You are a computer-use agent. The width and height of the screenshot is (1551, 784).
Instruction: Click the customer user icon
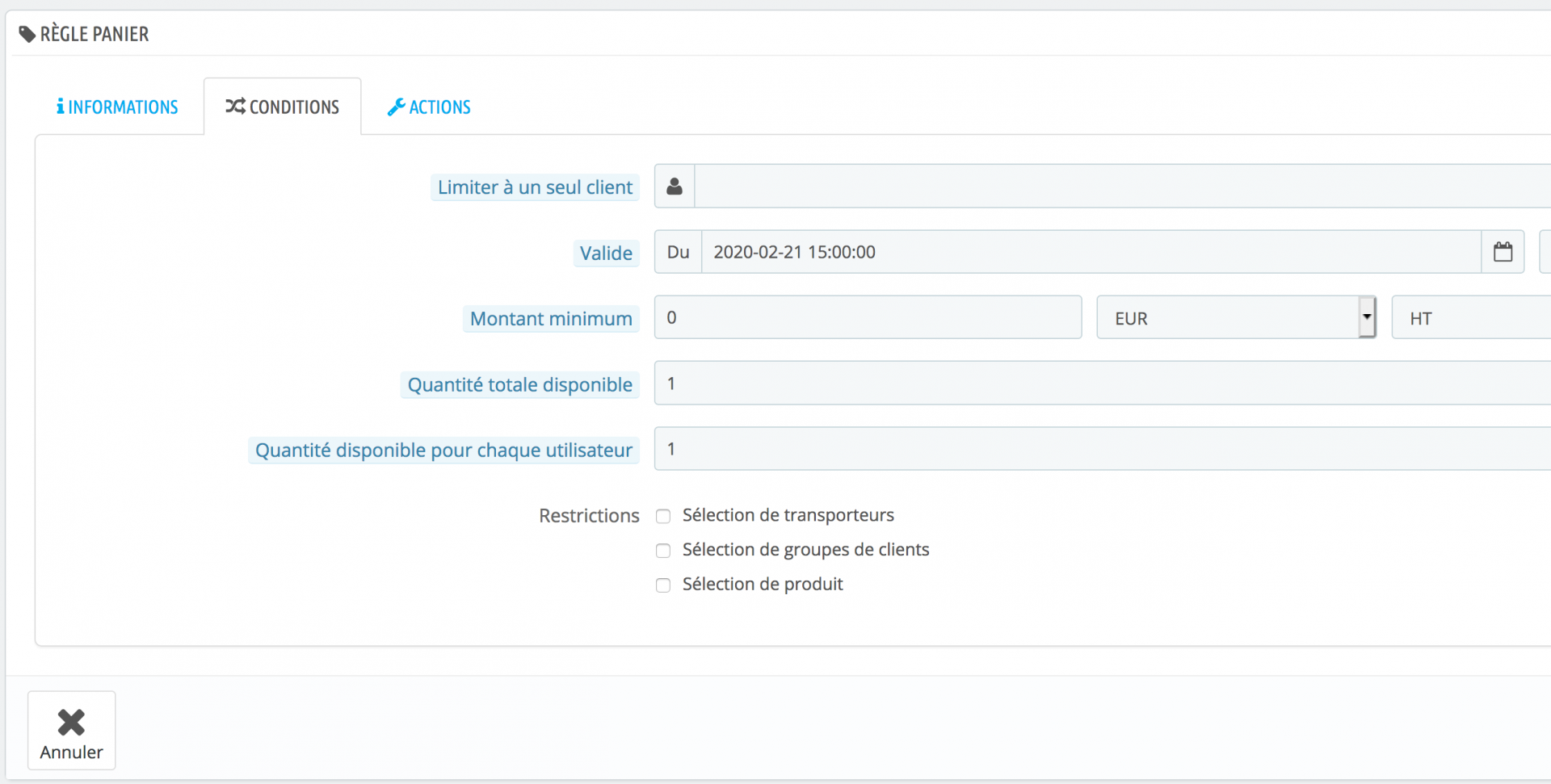coord(675,187)
